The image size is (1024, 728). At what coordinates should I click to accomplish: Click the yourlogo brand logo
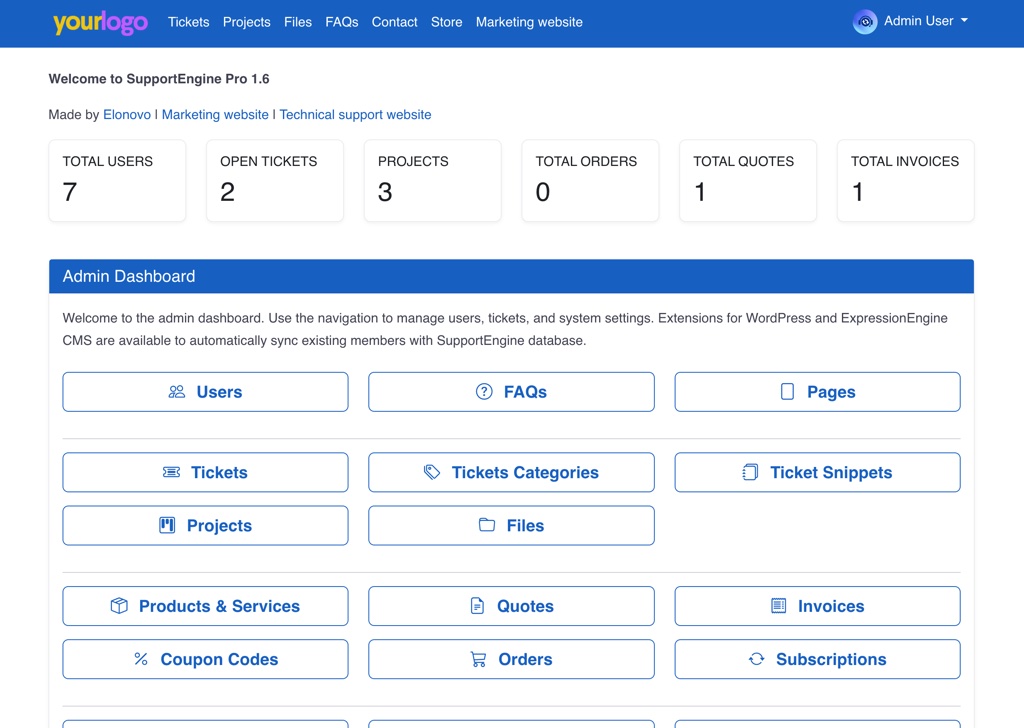[100, 22]
